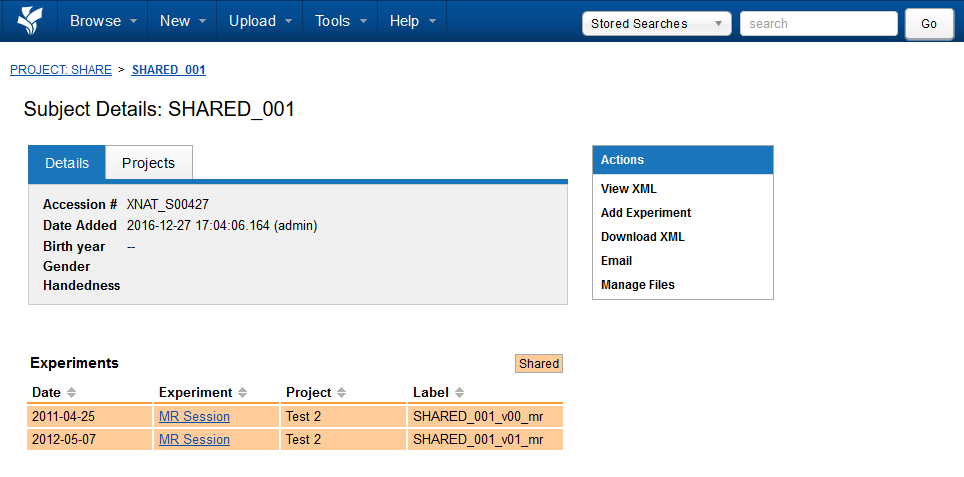This screenshot has width=964, height=477.
Task: Sort by the Project column arrows
Action: 341,393
